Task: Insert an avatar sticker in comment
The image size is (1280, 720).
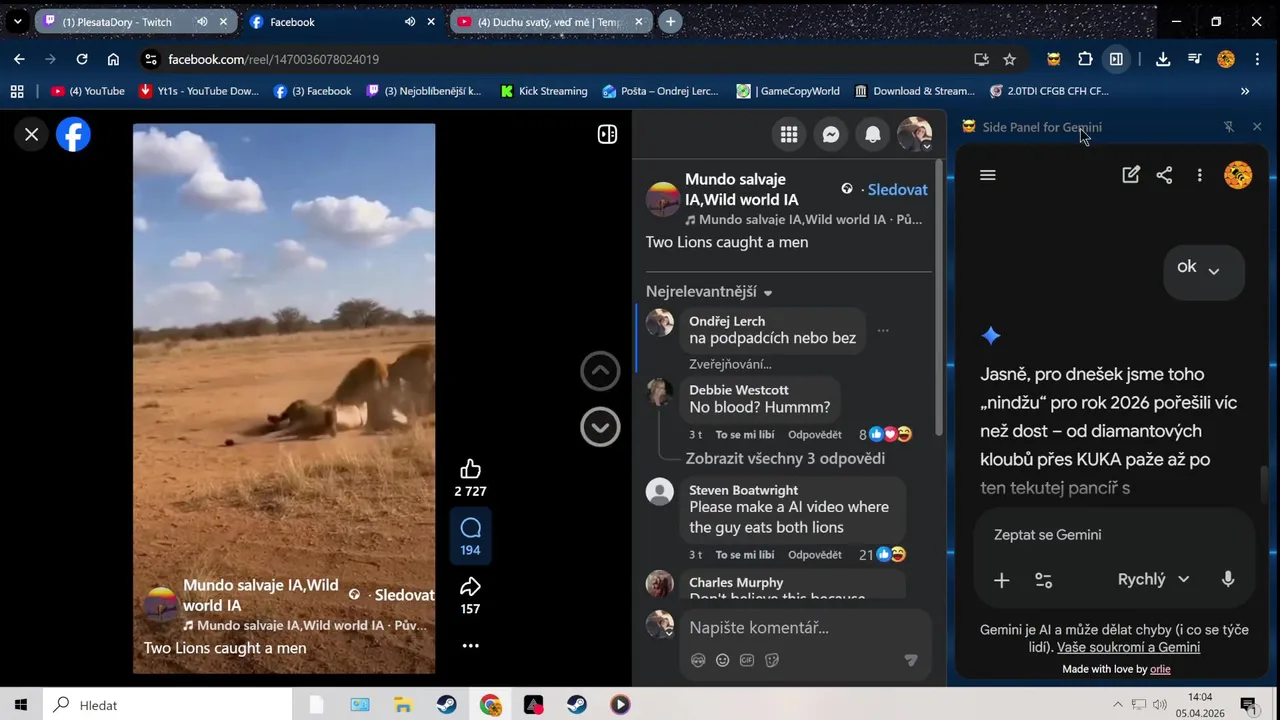Action: click(698, 660)
